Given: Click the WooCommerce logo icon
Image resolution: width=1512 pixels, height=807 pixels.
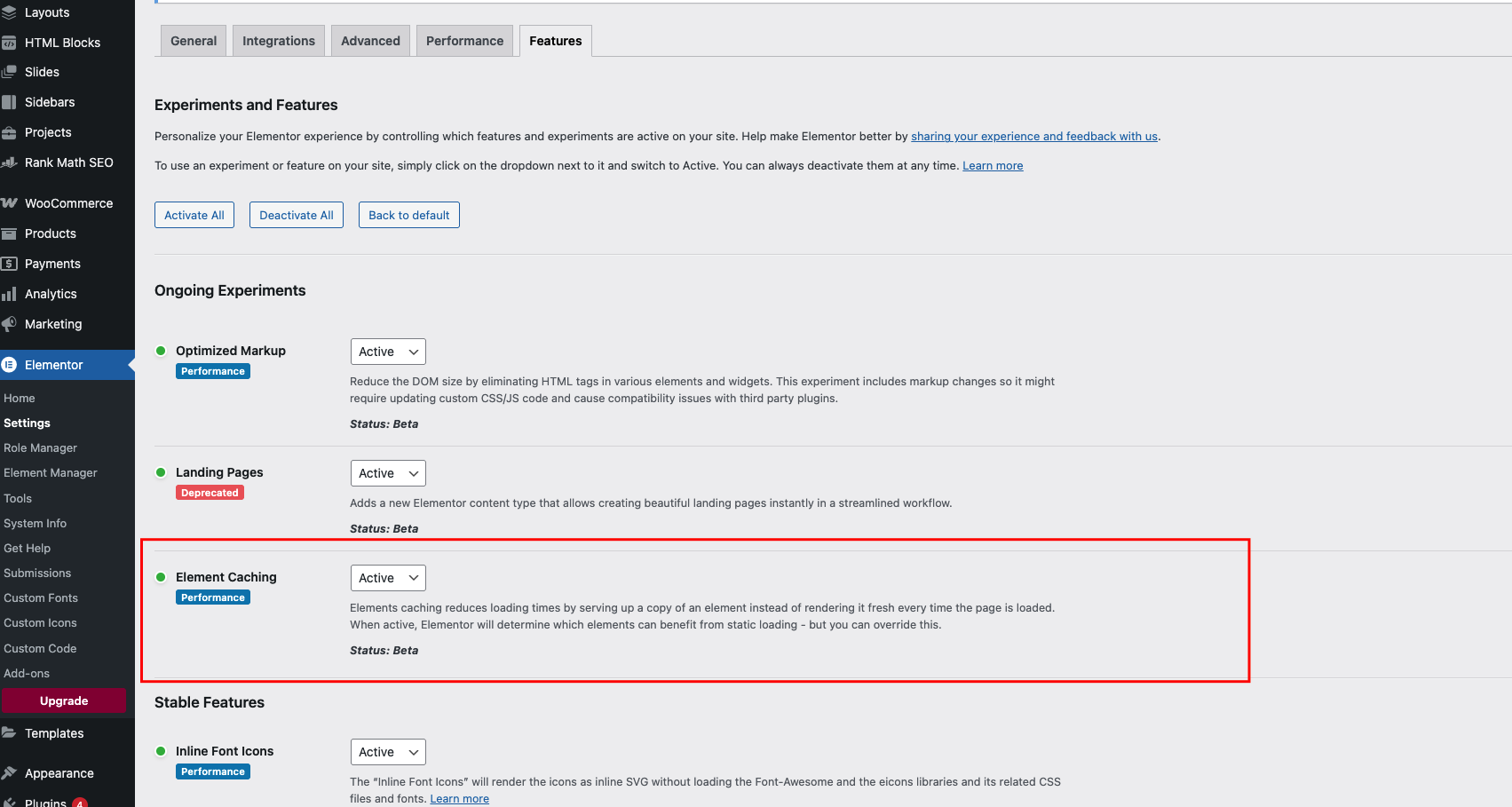Looking at the screenshot, I should click(x=9, y=203).
